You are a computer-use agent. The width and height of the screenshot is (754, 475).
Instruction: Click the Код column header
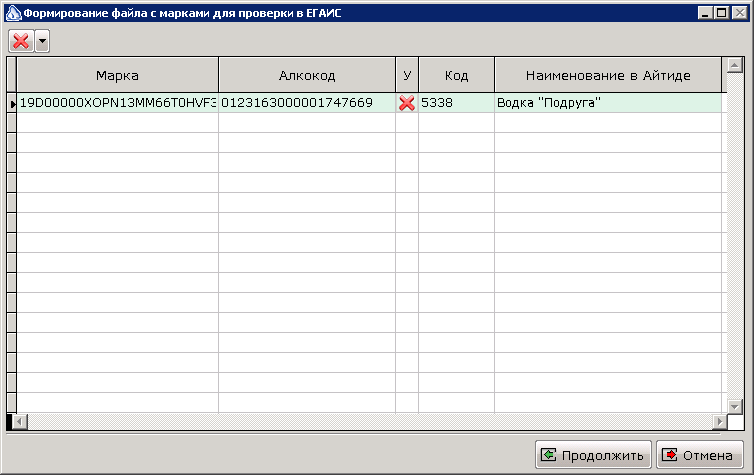[456, 75]
